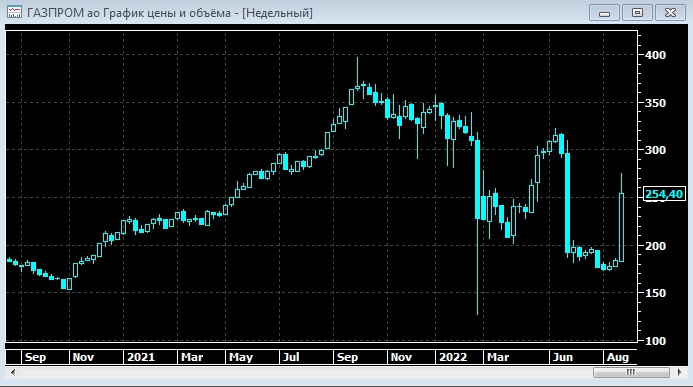
Task: Close the ГАЗПРОМ chart window
Action: click(670, 12)
